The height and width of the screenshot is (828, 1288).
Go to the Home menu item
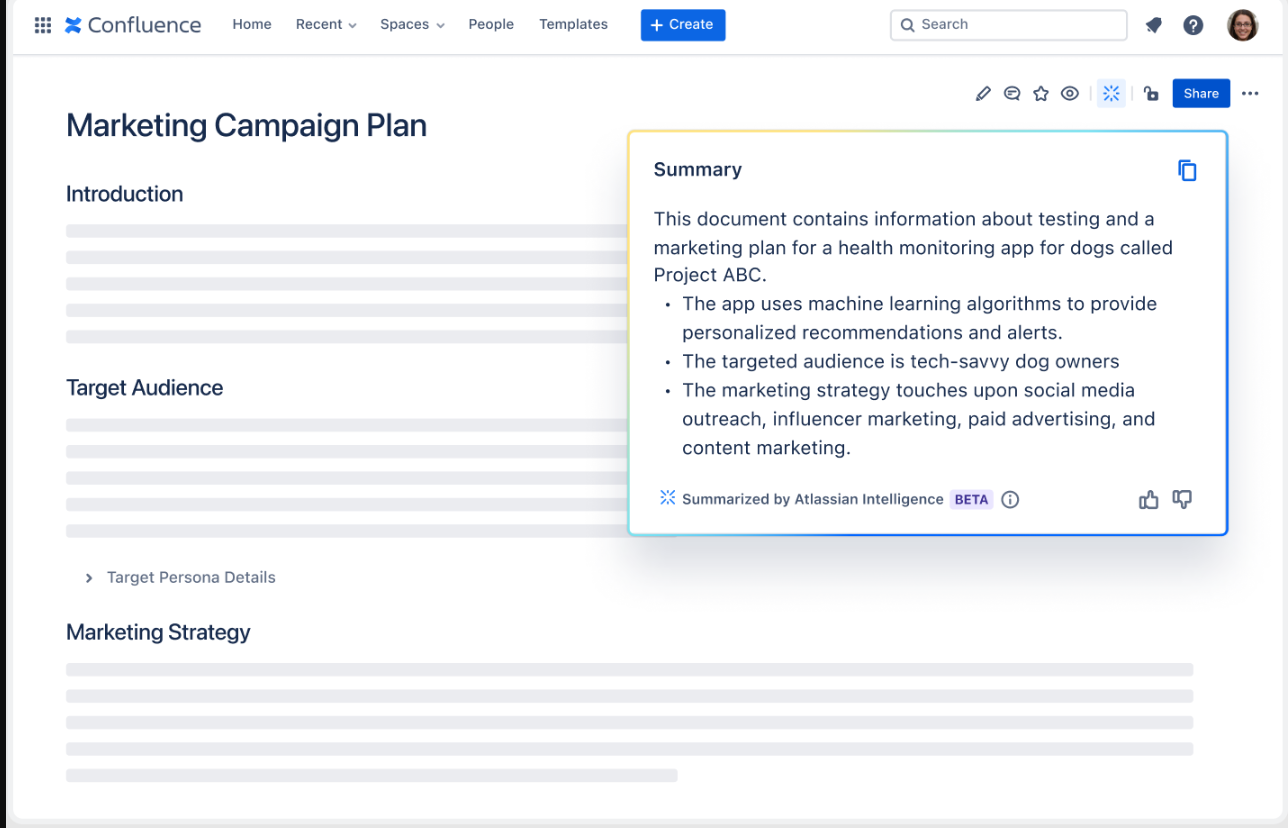pyautogui.click(x=252, y=25)
